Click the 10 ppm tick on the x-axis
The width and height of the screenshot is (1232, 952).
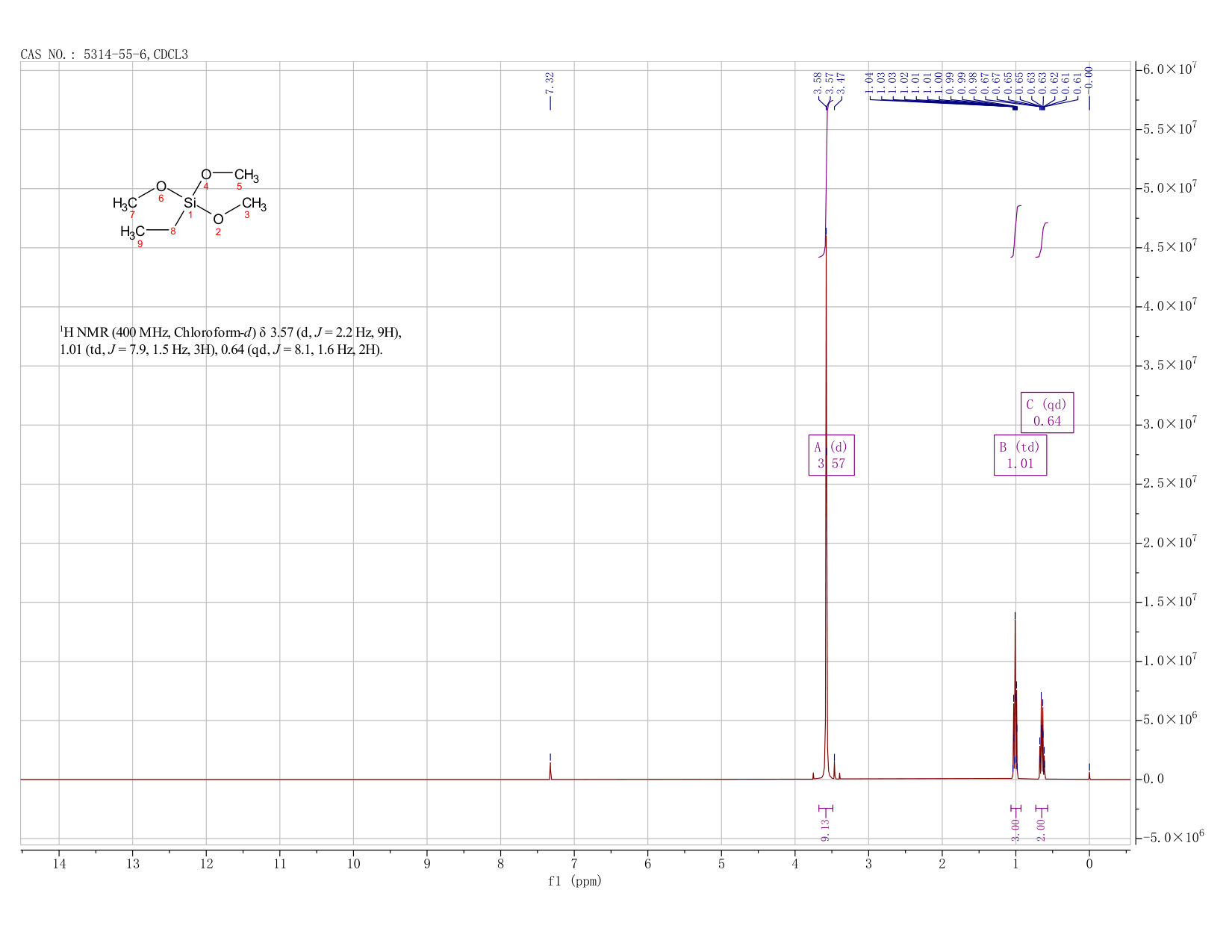click(353, 864)
